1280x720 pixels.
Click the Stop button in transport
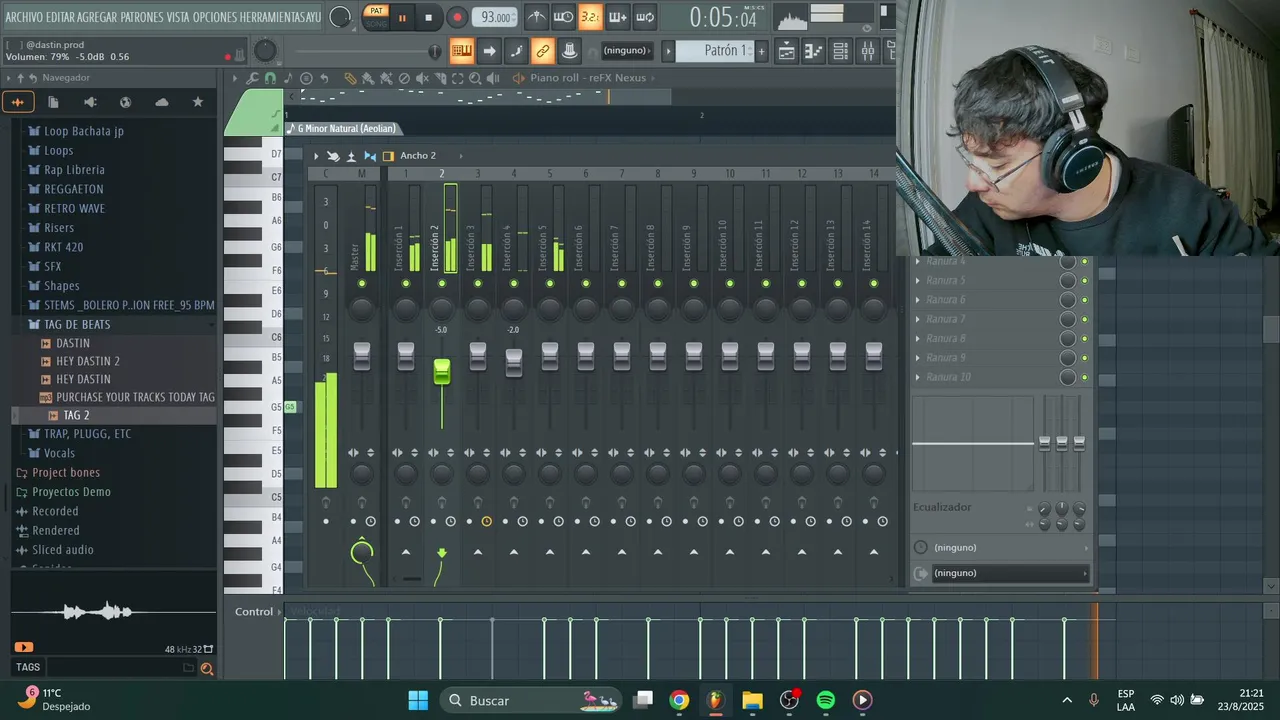pyautogui.click(x=428, y=17)
